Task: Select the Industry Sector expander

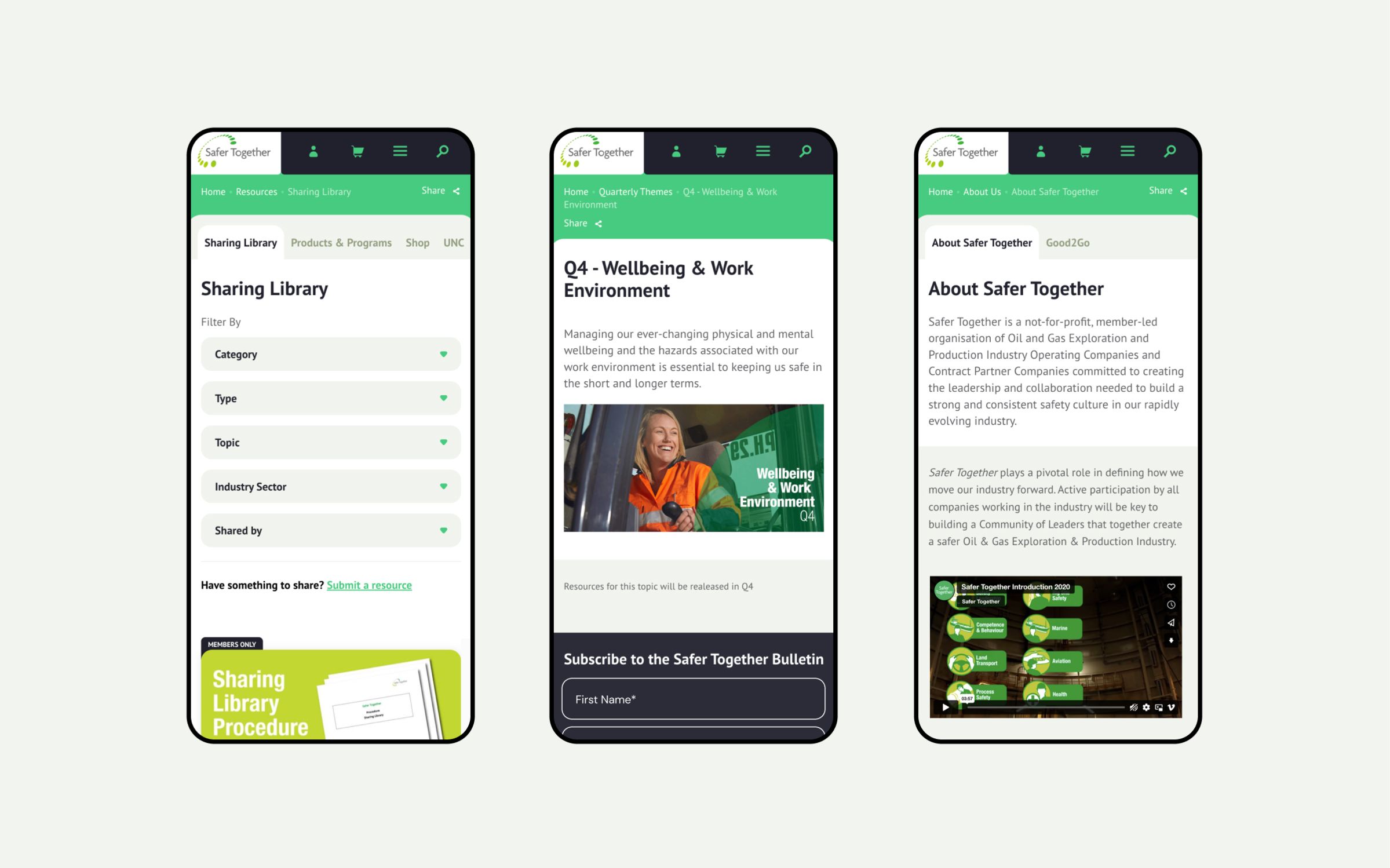Action: coord(331,487)
